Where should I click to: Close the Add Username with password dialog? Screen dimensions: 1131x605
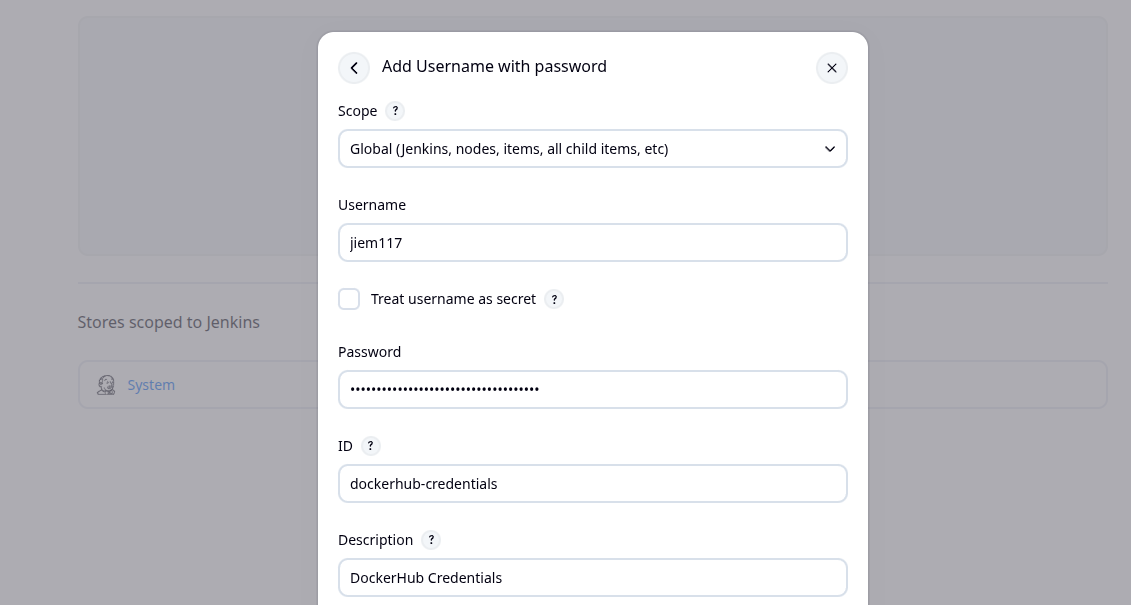[831, 68]
